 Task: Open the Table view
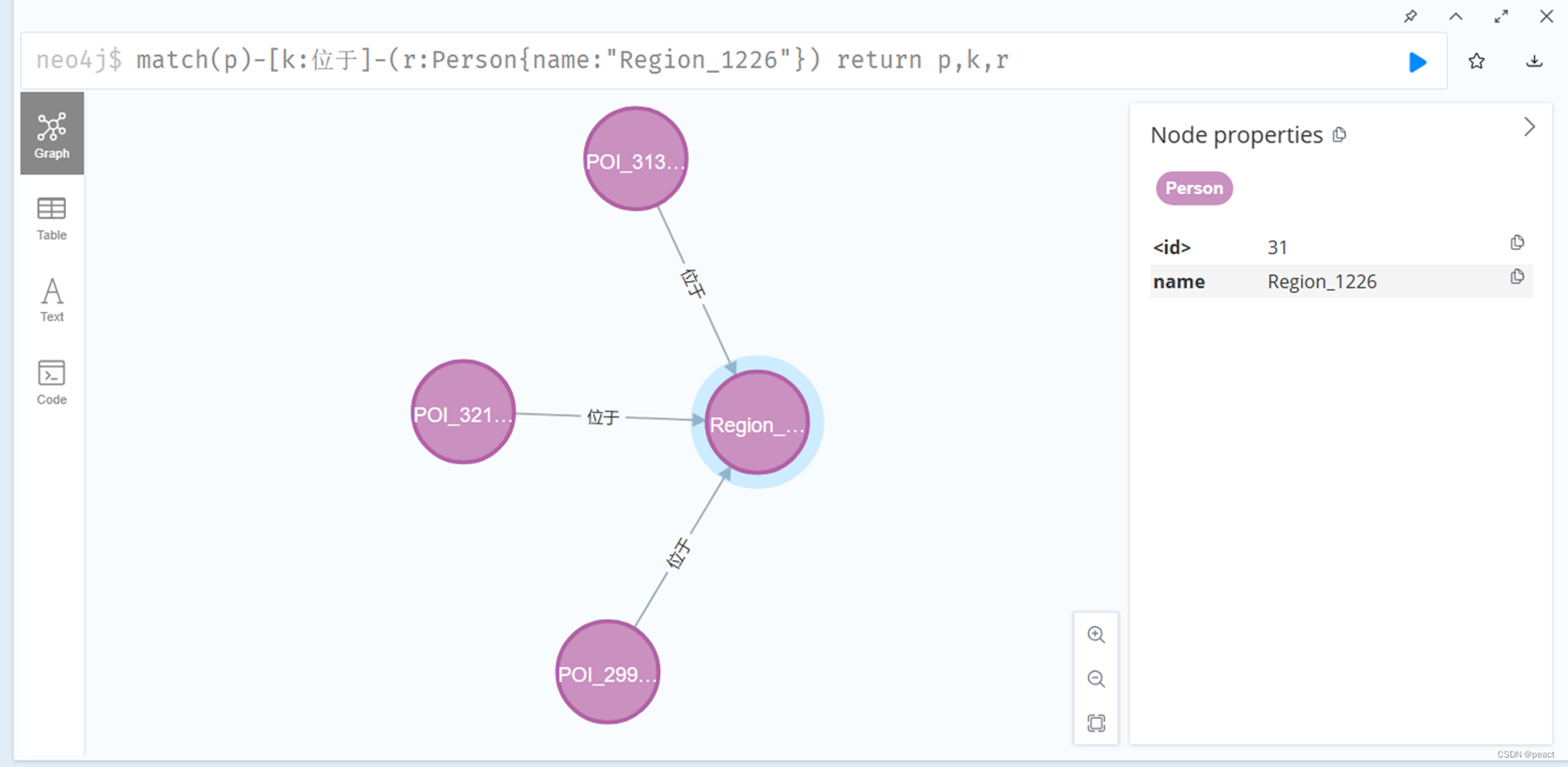[52, 217]
